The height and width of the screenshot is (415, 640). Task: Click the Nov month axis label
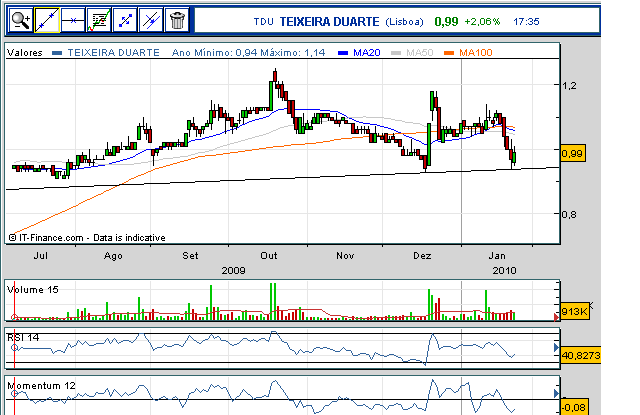(x=345, y=256)
